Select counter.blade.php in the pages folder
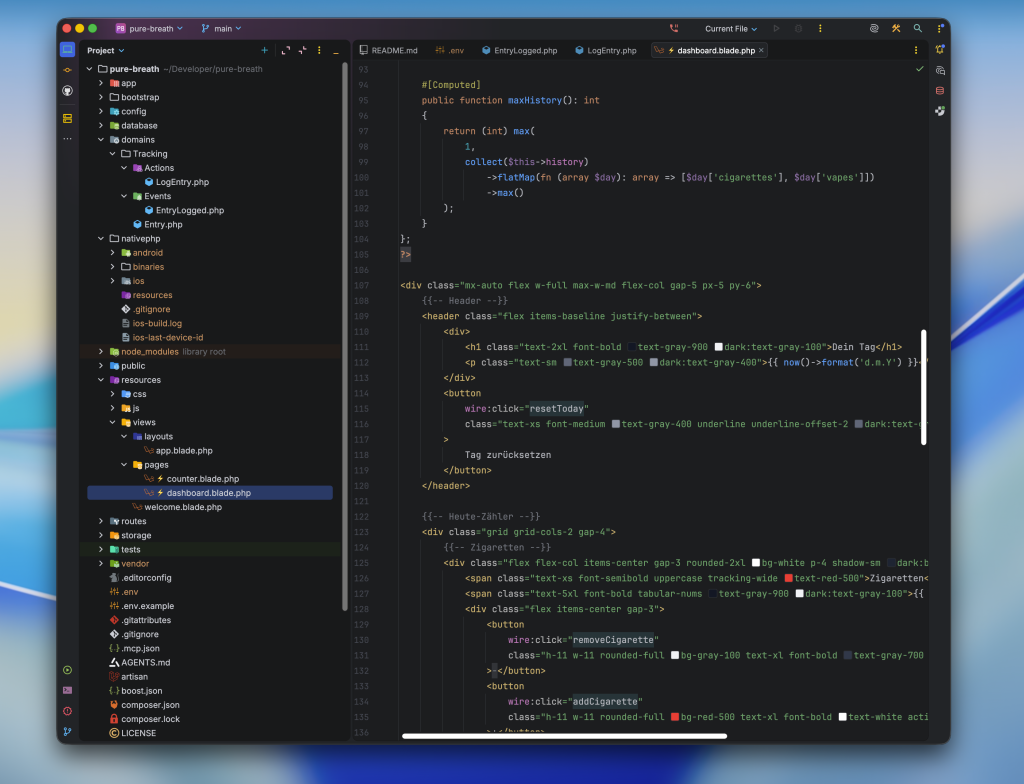1024x784 pixels. point(202,479)
